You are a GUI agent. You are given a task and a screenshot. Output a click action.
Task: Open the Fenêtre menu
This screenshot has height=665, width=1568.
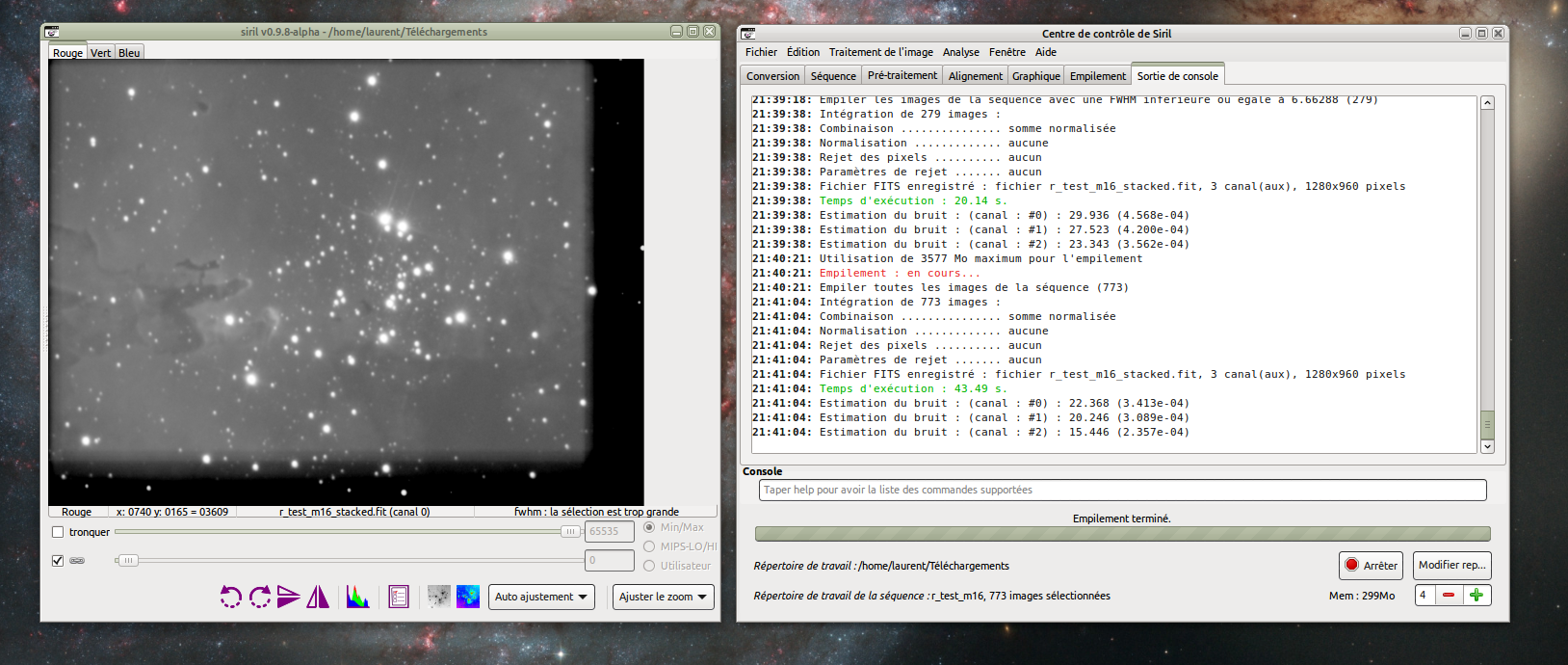click(x=1007, y=52)
